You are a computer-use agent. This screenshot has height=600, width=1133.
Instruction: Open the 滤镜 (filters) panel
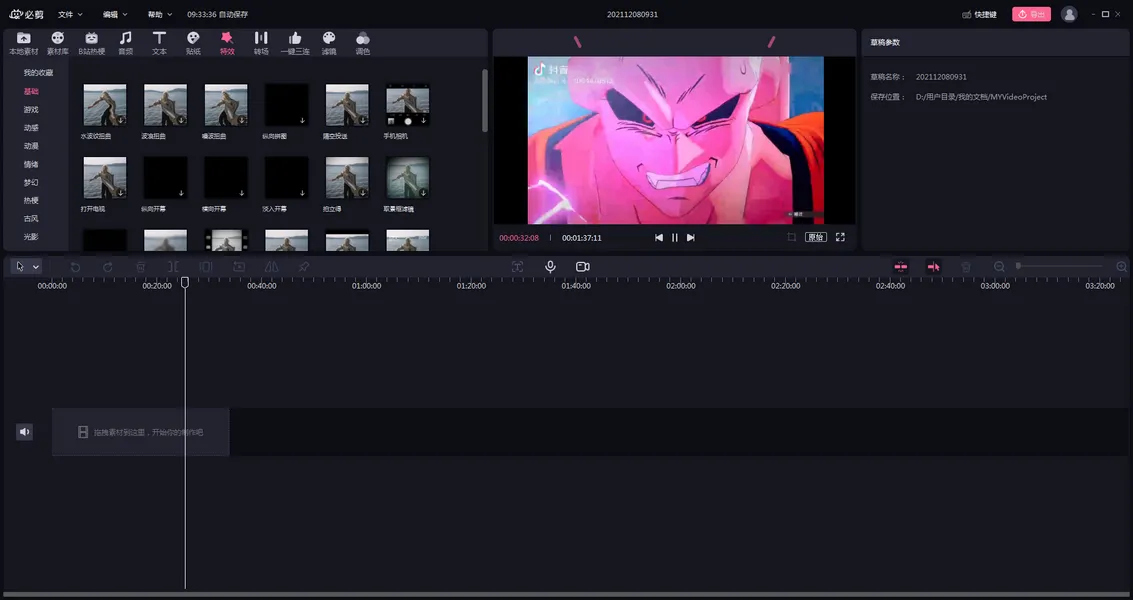pos(328,42)
